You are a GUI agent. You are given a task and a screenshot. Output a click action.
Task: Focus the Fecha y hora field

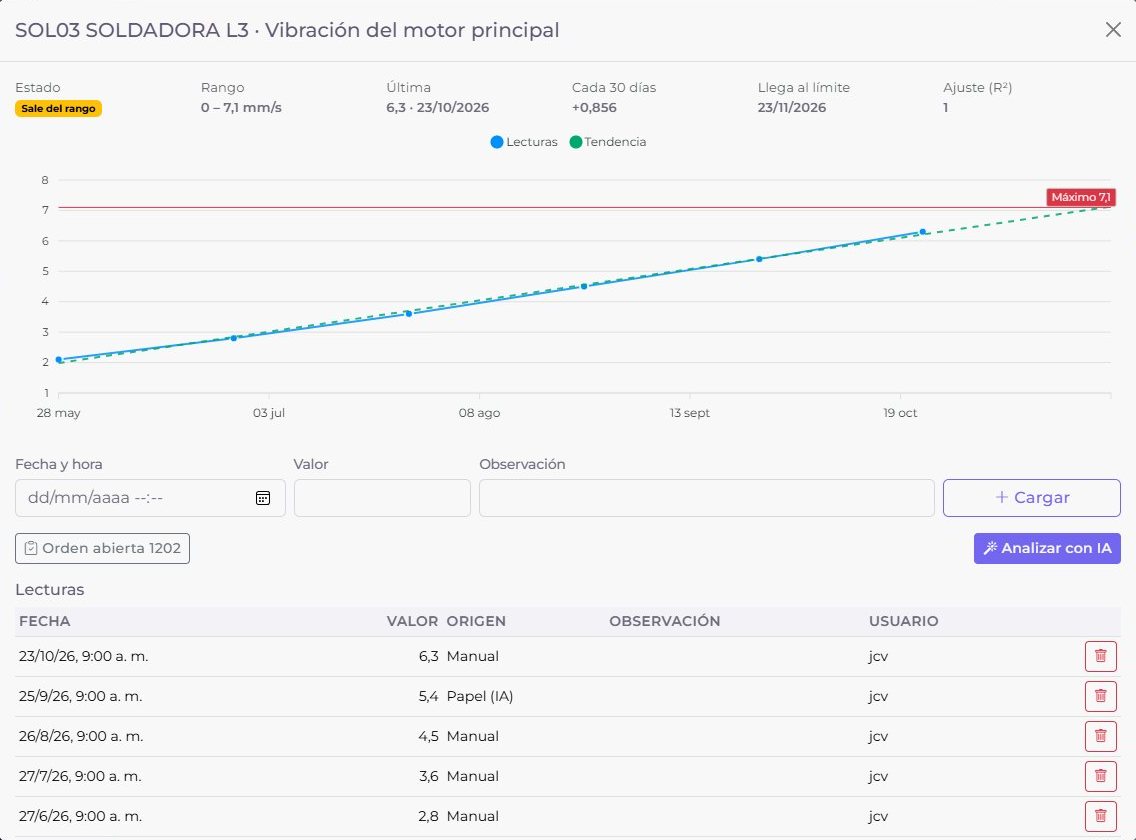150,498
